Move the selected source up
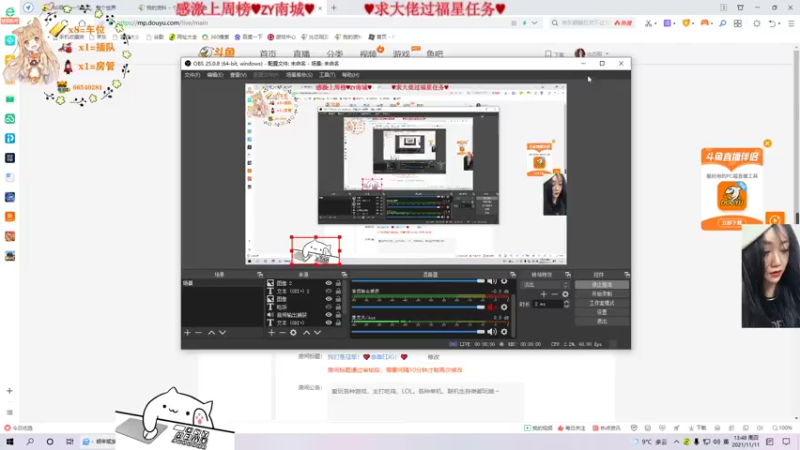800x450 pixels. [306, 333]
